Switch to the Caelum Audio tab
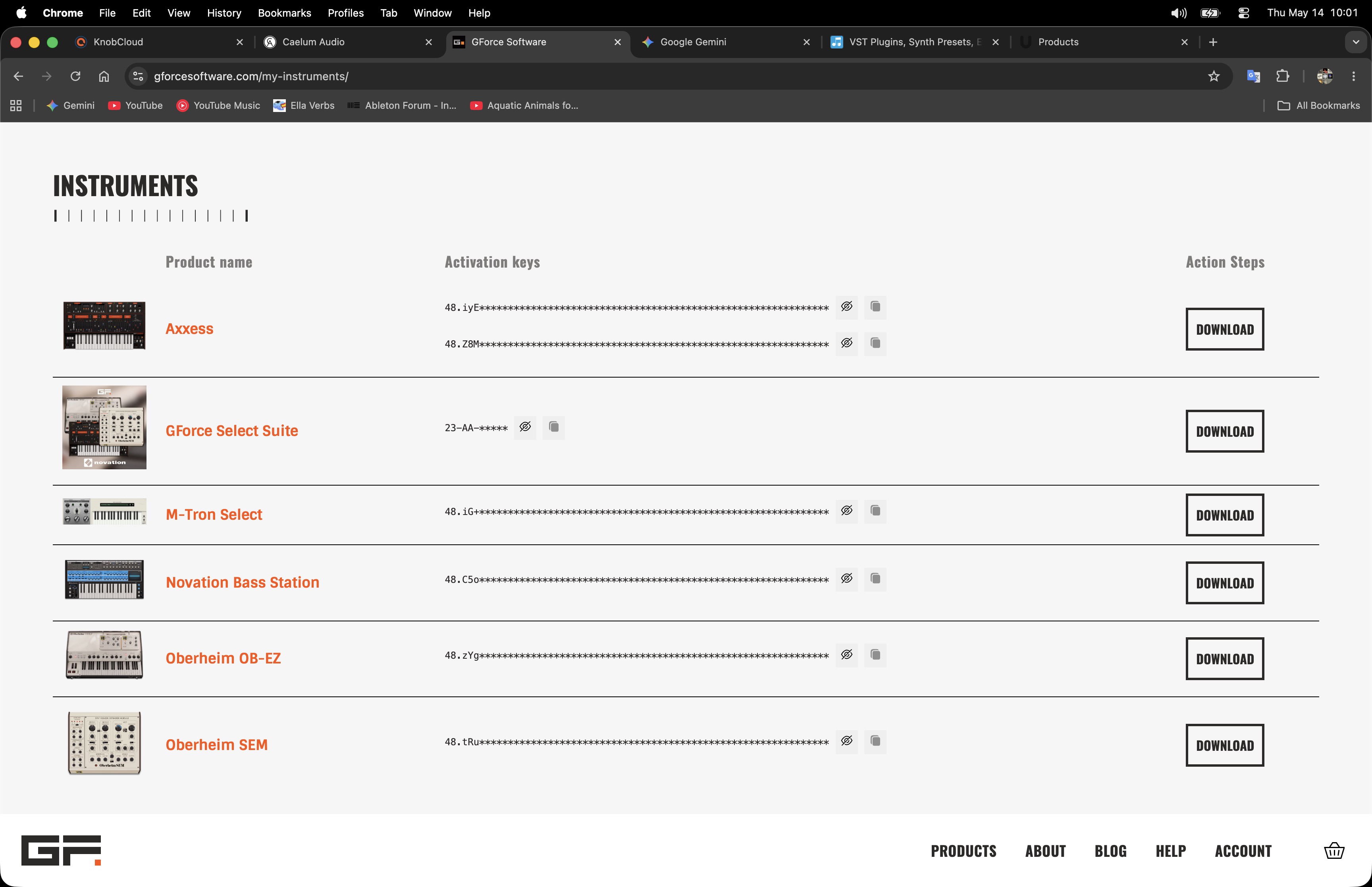This screenshot has width=1372, height=887. coord(348,42)
